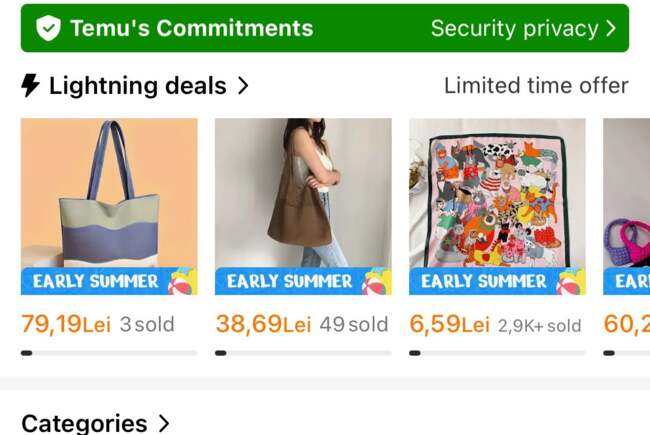Screen dimensions: 650x435
Task: Click the 79,19 Lei price
Action: click(66, 324)
